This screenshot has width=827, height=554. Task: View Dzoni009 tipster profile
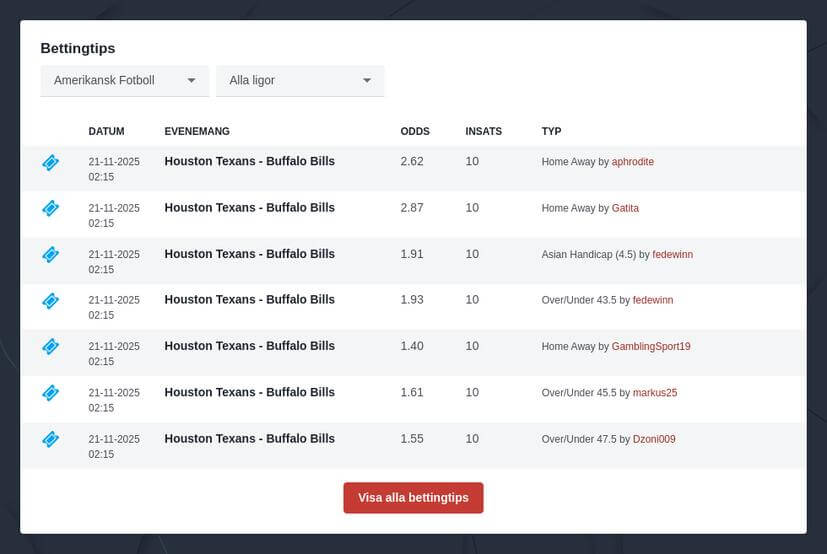(x=654, y=439)
